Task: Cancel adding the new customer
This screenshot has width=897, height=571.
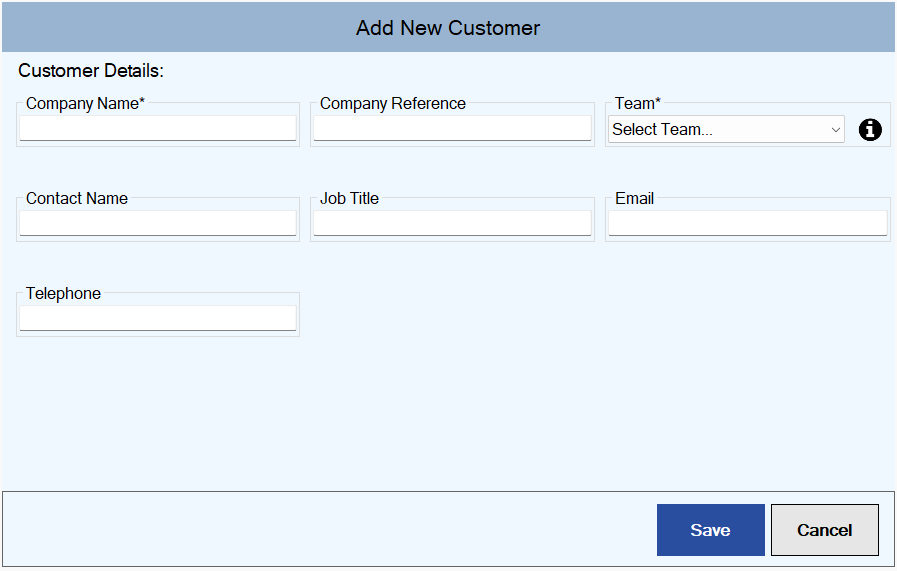Action: point(824,530)
